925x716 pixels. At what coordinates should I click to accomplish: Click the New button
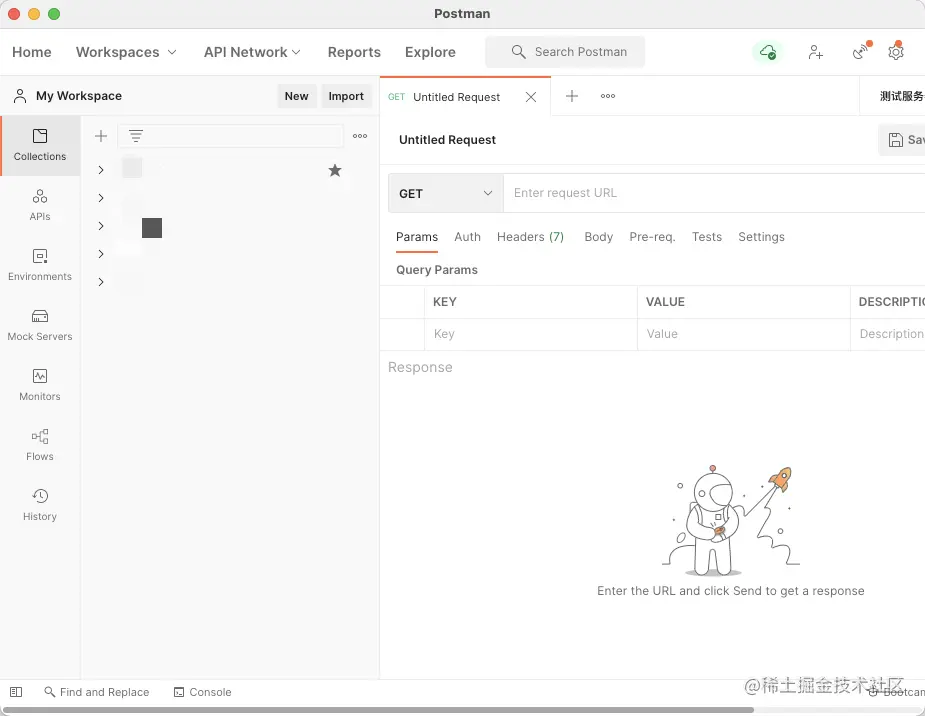coord(296,96)
